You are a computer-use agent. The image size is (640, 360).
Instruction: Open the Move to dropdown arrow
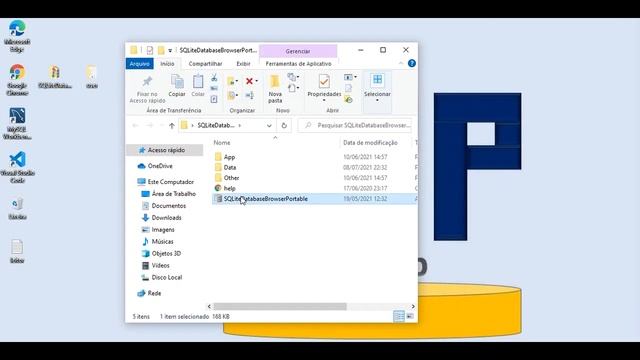[237, 81]
